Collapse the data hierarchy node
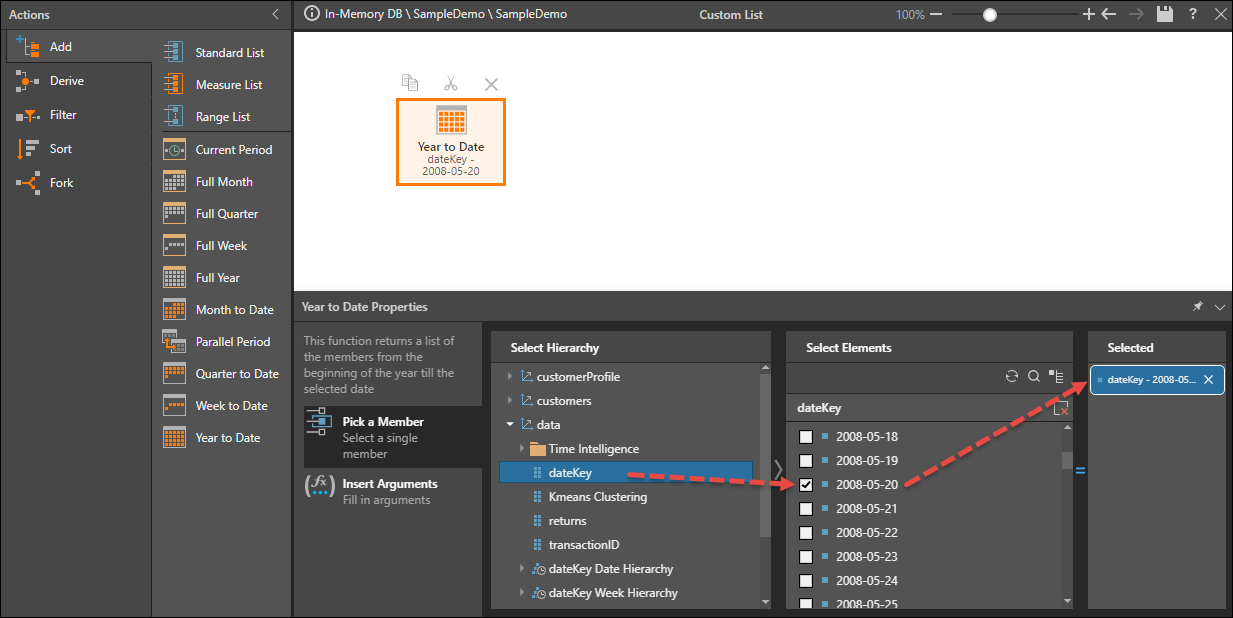 [x=510, y=425]
